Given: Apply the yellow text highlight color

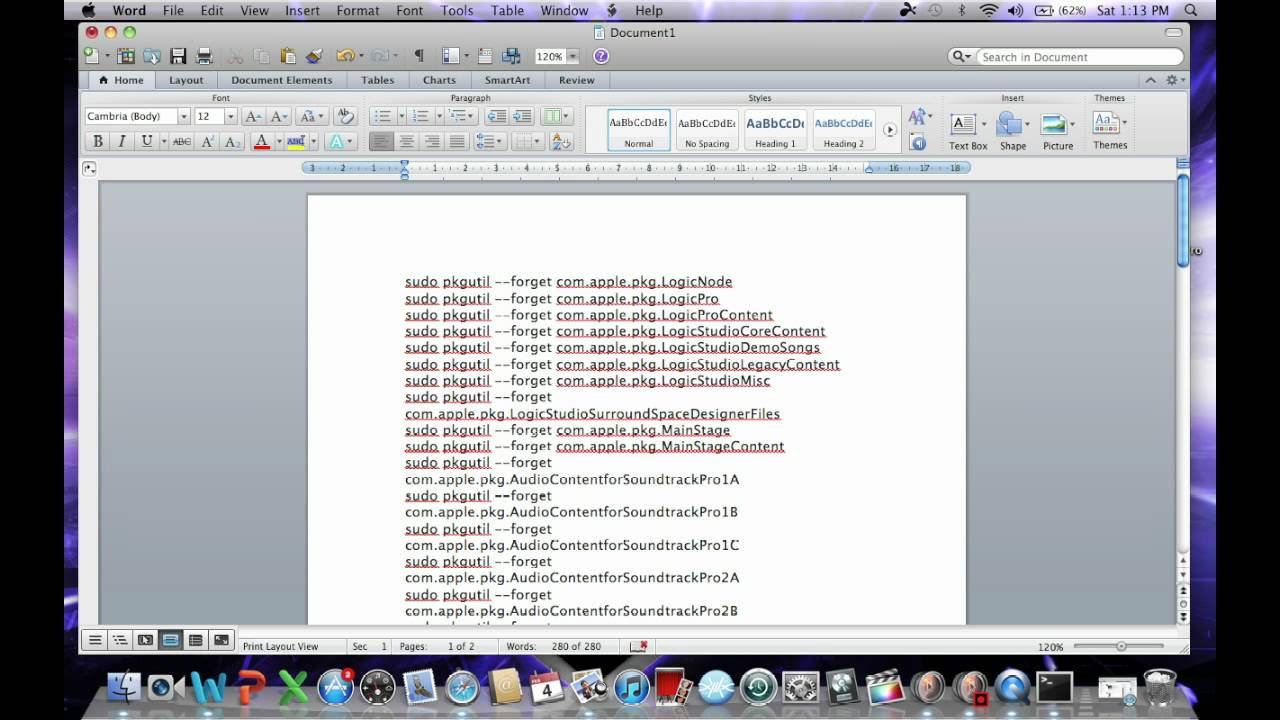Looking at the screenshot, I should click(296, 142).
